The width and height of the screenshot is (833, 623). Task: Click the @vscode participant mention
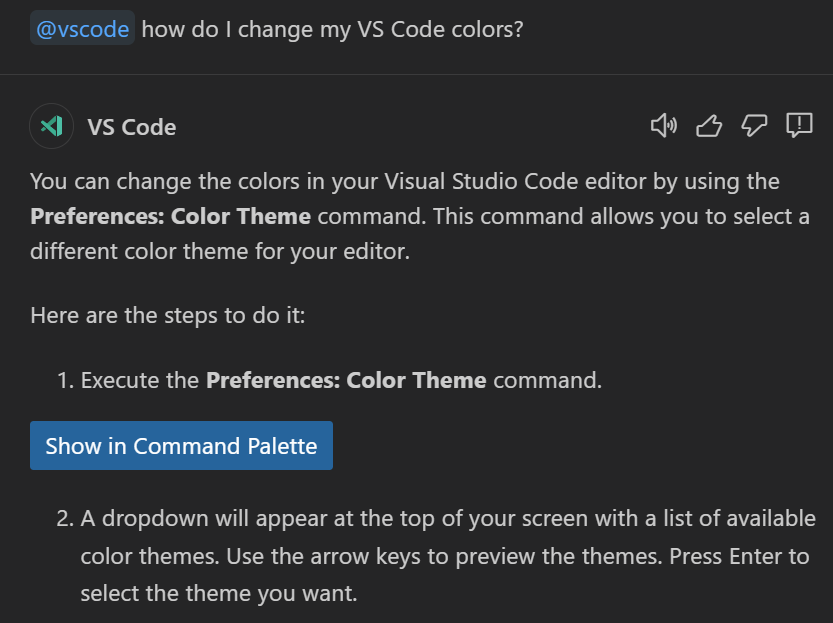pos(82,29)
